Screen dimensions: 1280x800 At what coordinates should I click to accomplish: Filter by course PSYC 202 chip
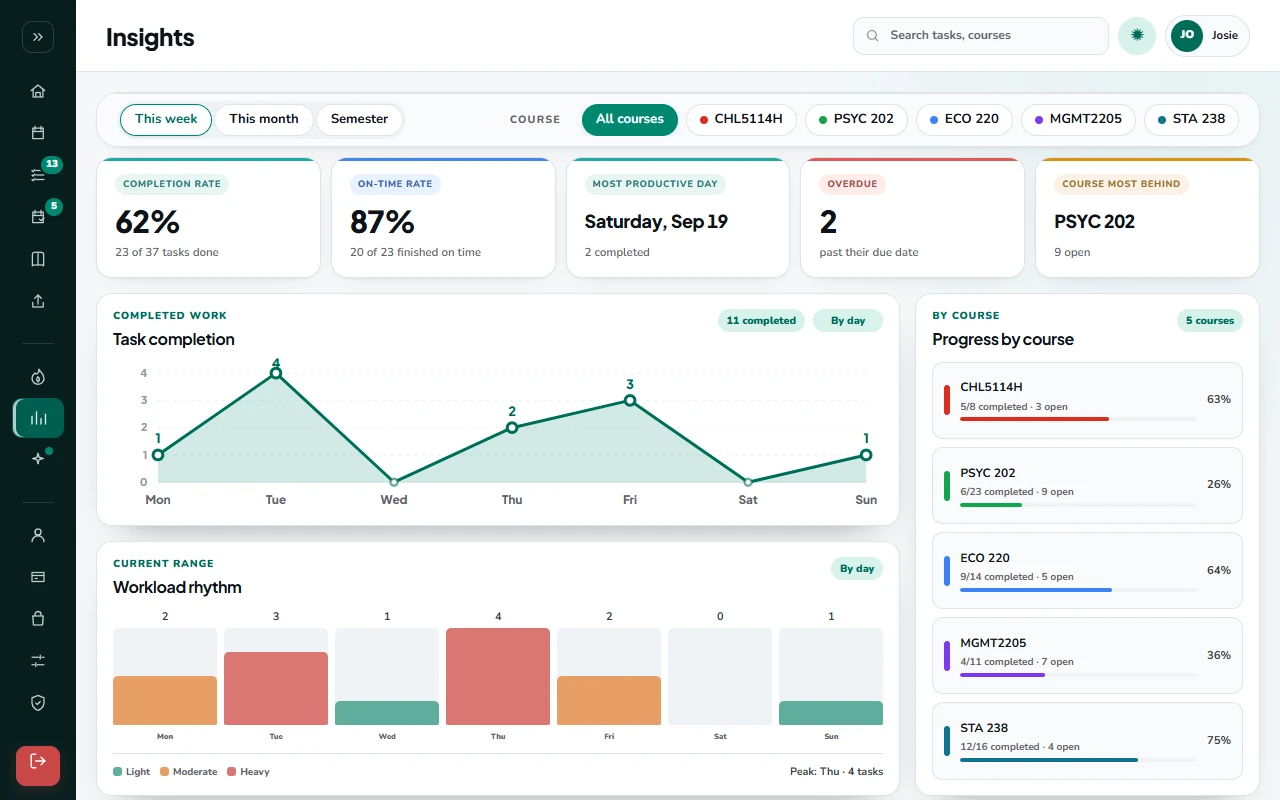tap(856, 120)
